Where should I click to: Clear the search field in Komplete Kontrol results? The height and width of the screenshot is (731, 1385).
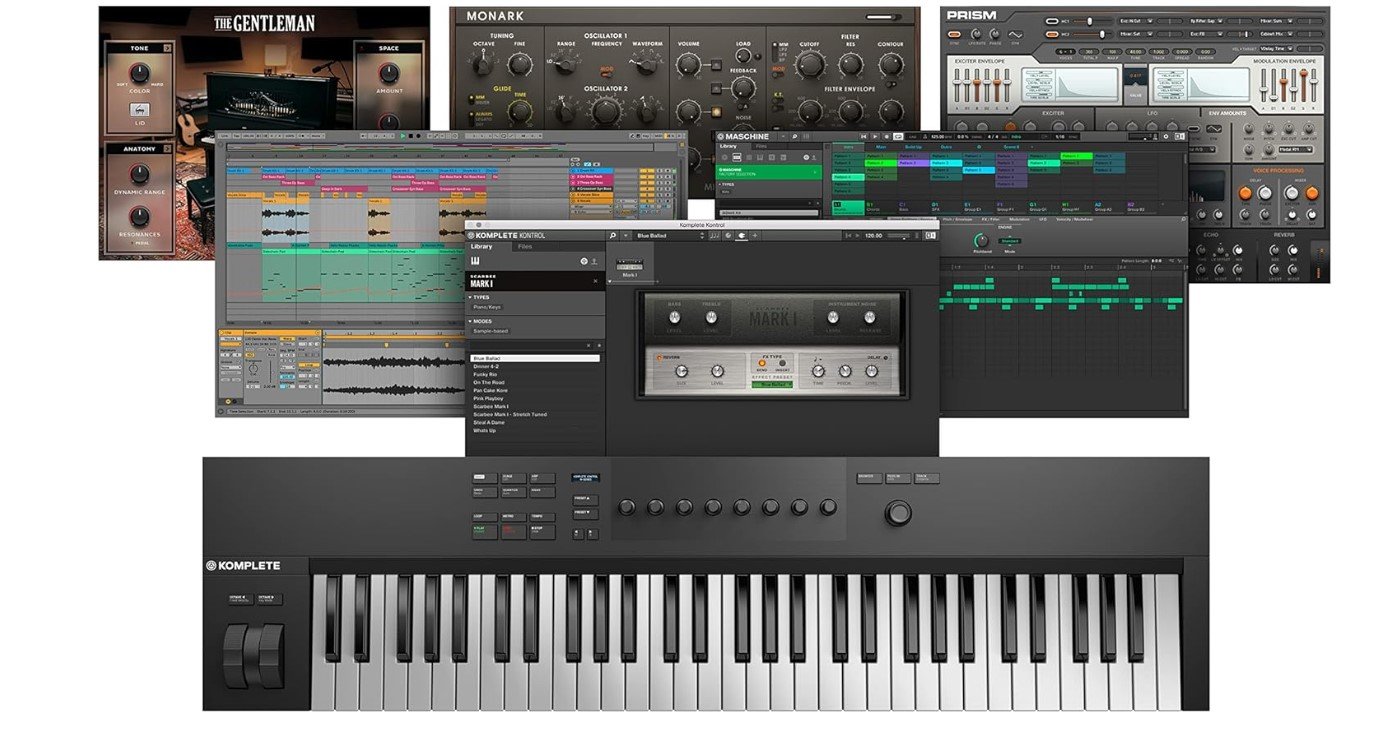tap(588, 345)
